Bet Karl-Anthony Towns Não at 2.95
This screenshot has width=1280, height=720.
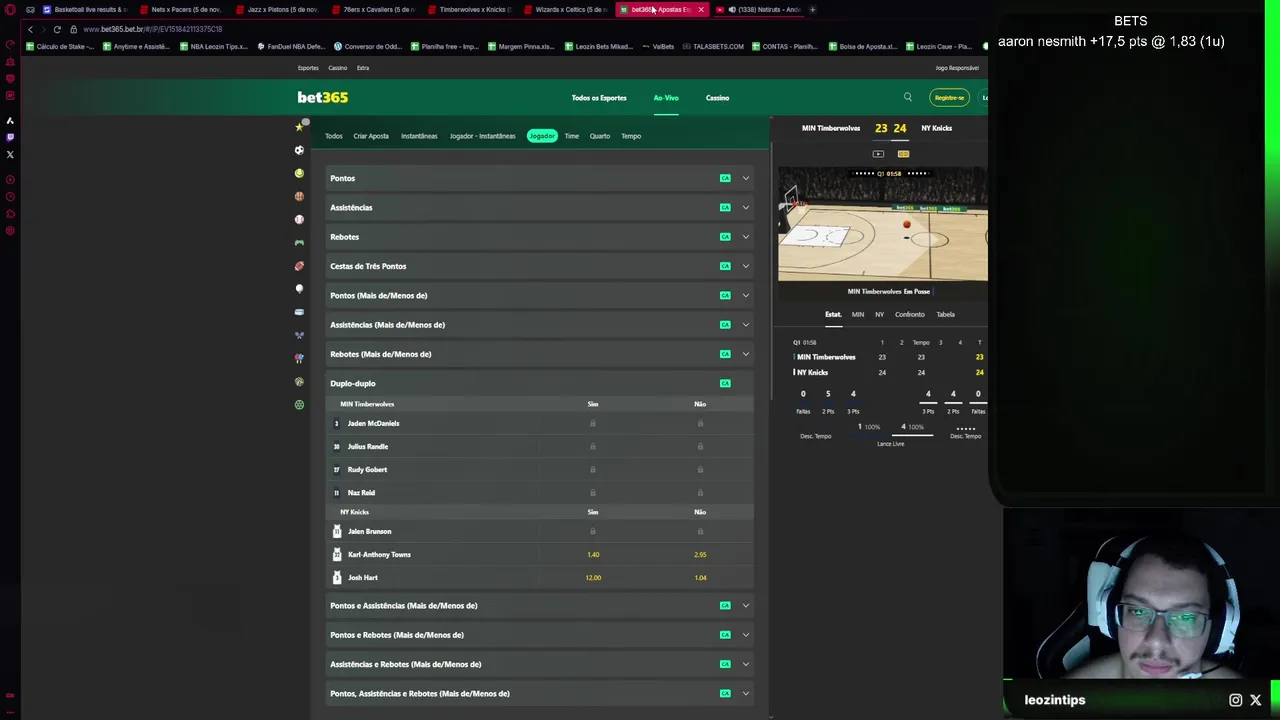pyautogui.click(x=700, y=554)
